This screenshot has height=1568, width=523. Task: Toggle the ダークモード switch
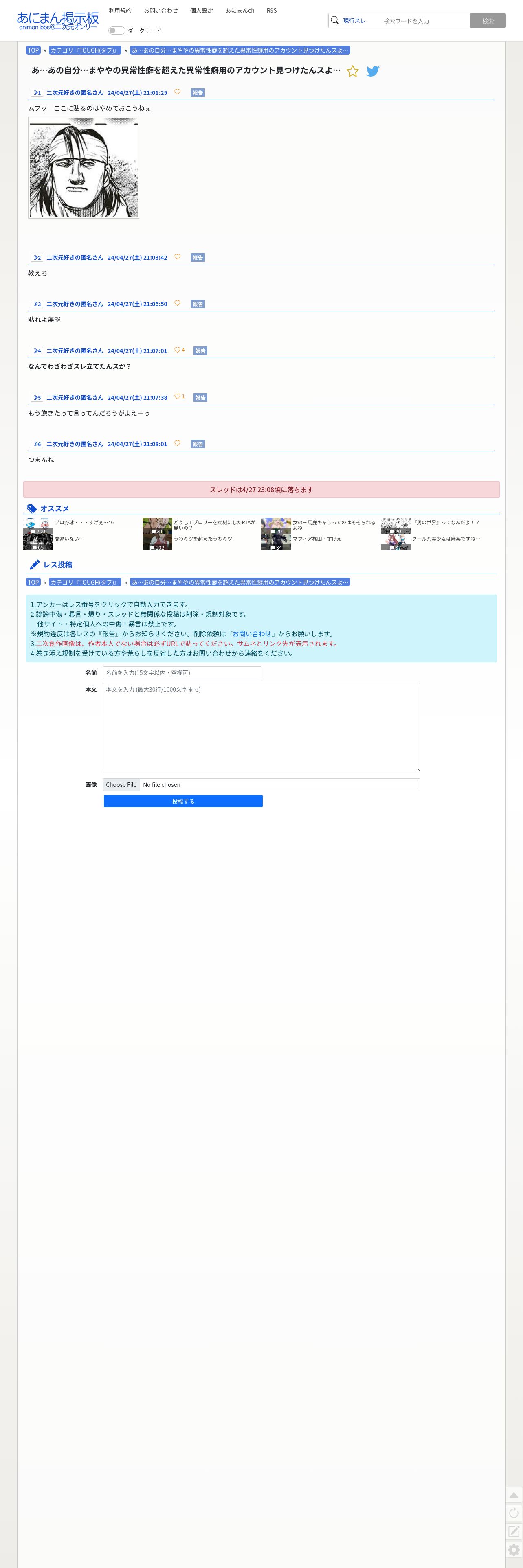point(116,31)
